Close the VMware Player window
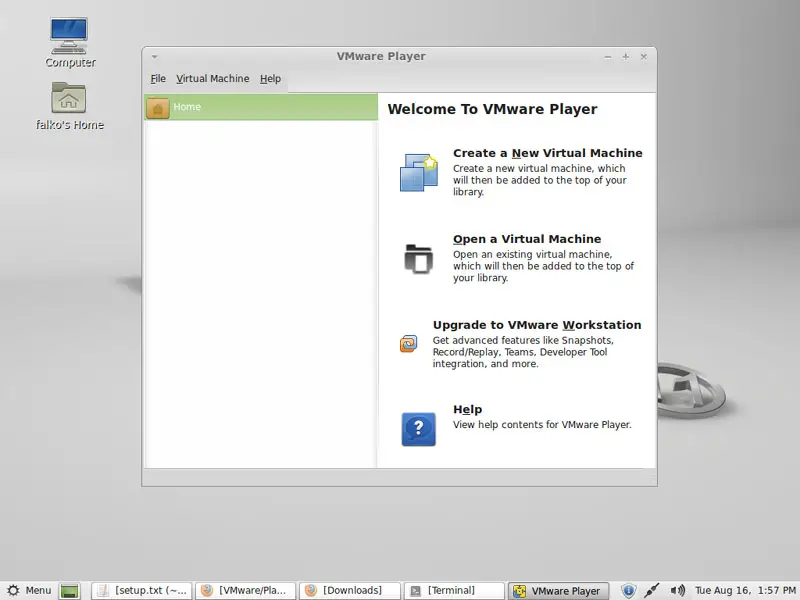Screen dimensions: 800x600 [x=644, y=57]
